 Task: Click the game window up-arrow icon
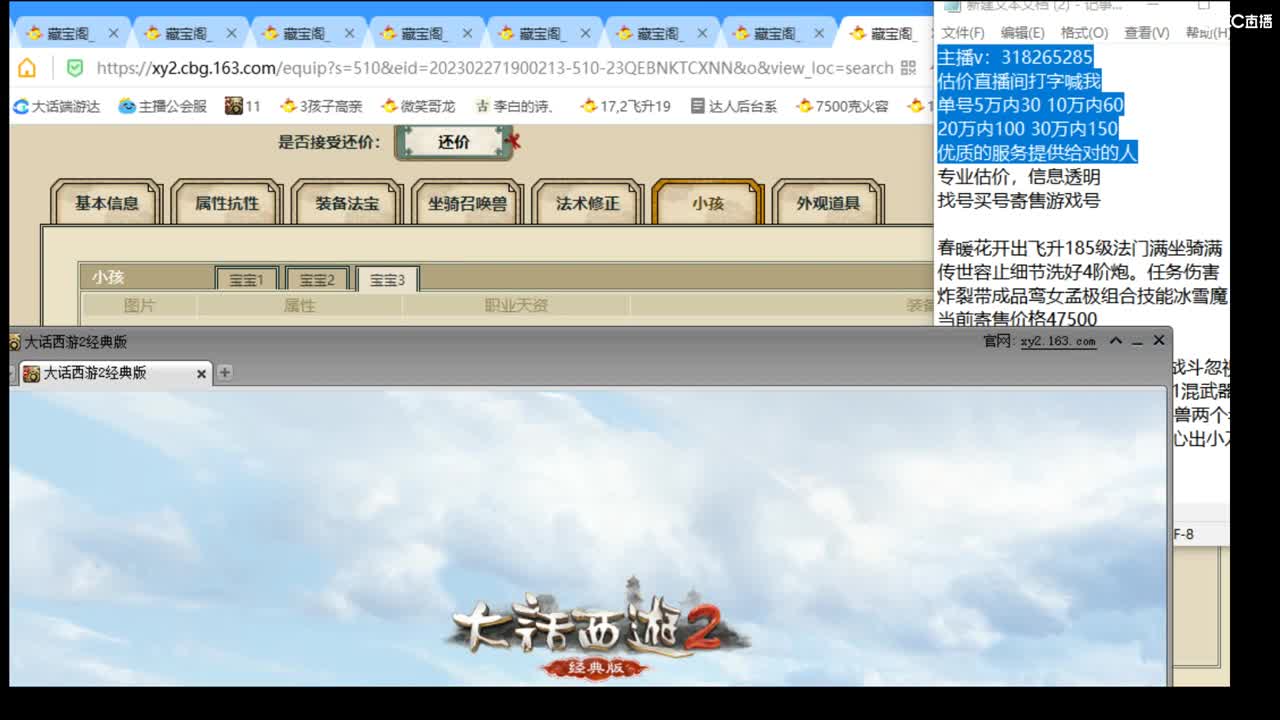coord(1116,341)
